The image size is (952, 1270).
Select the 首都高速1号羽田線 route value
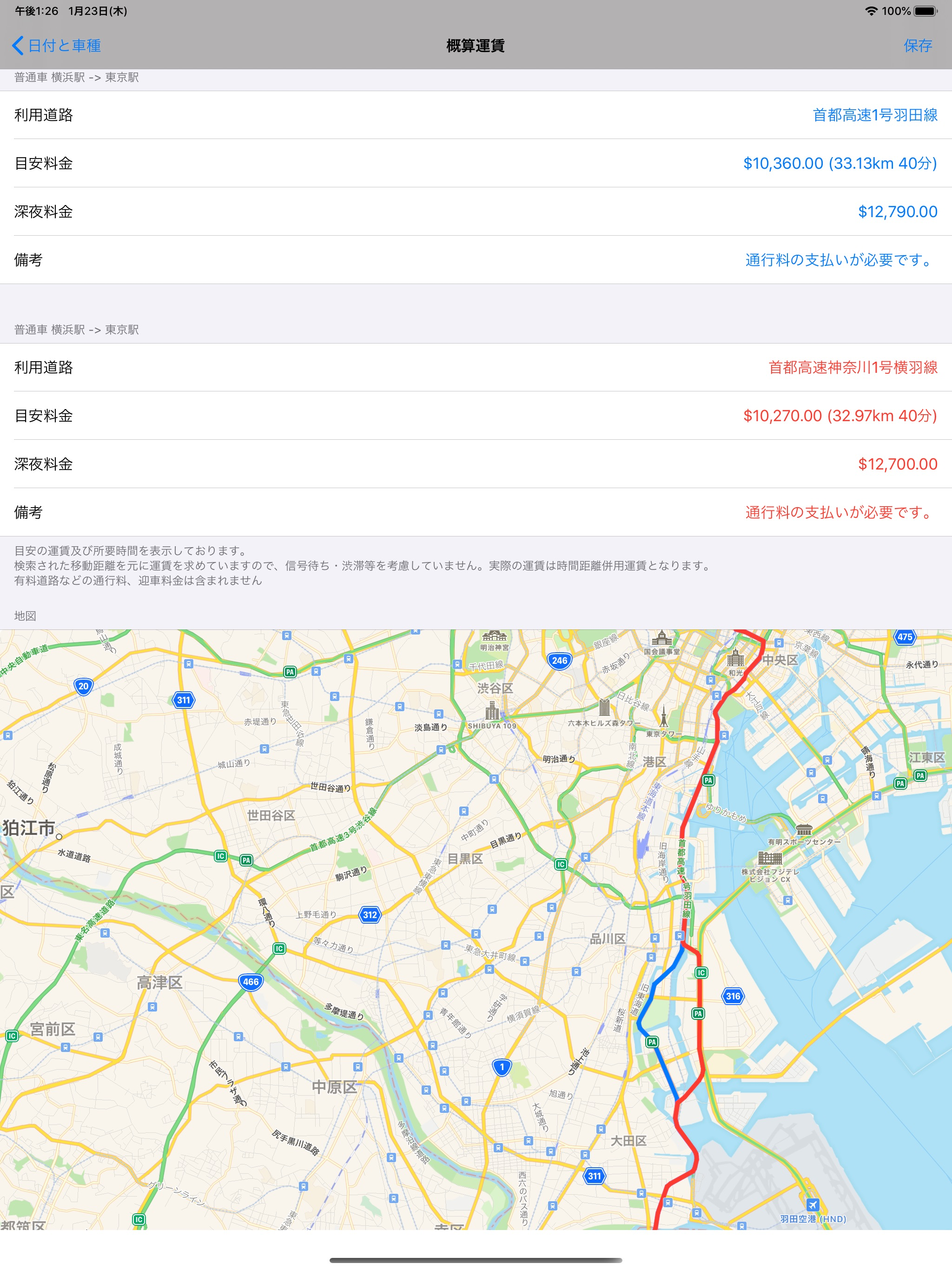(875, 115)
